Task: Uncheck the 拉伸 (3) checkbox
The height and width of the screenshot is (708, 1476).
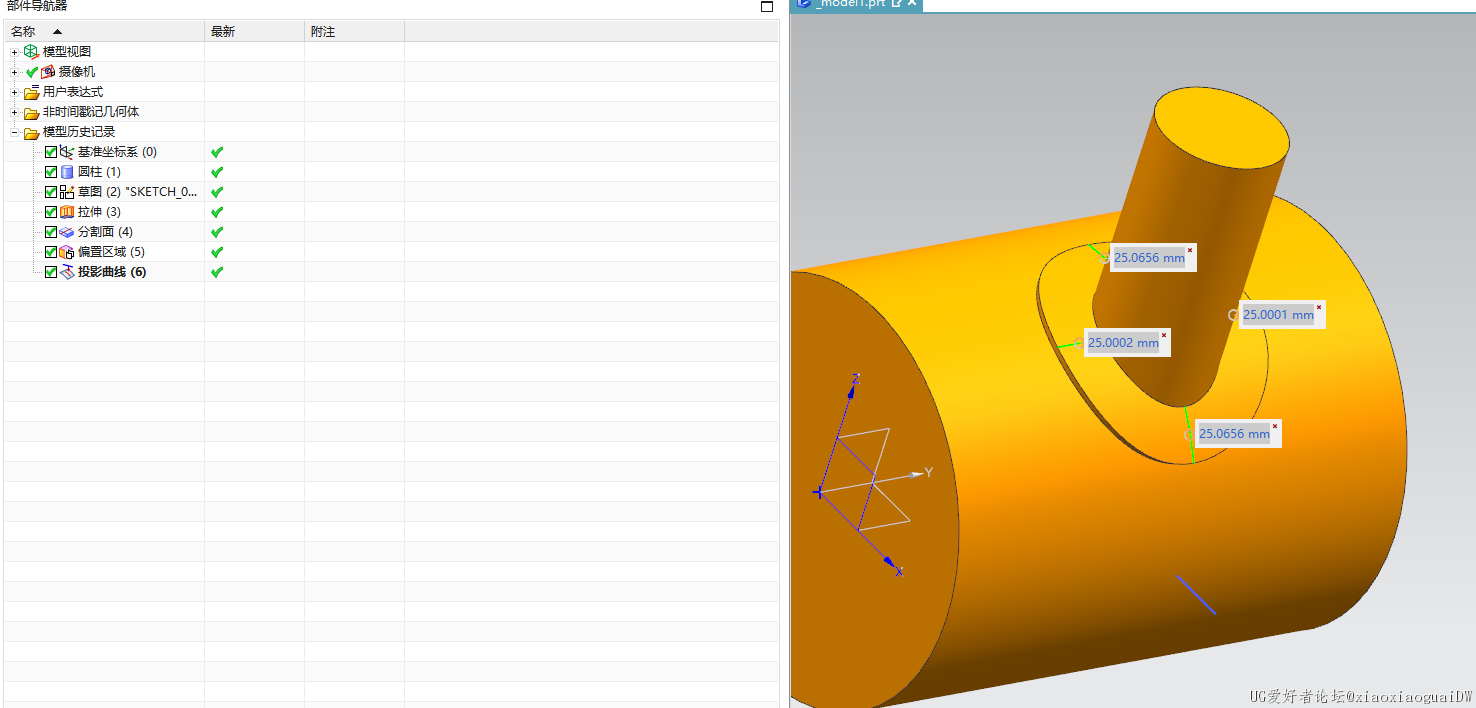Action: pos(51,212)
